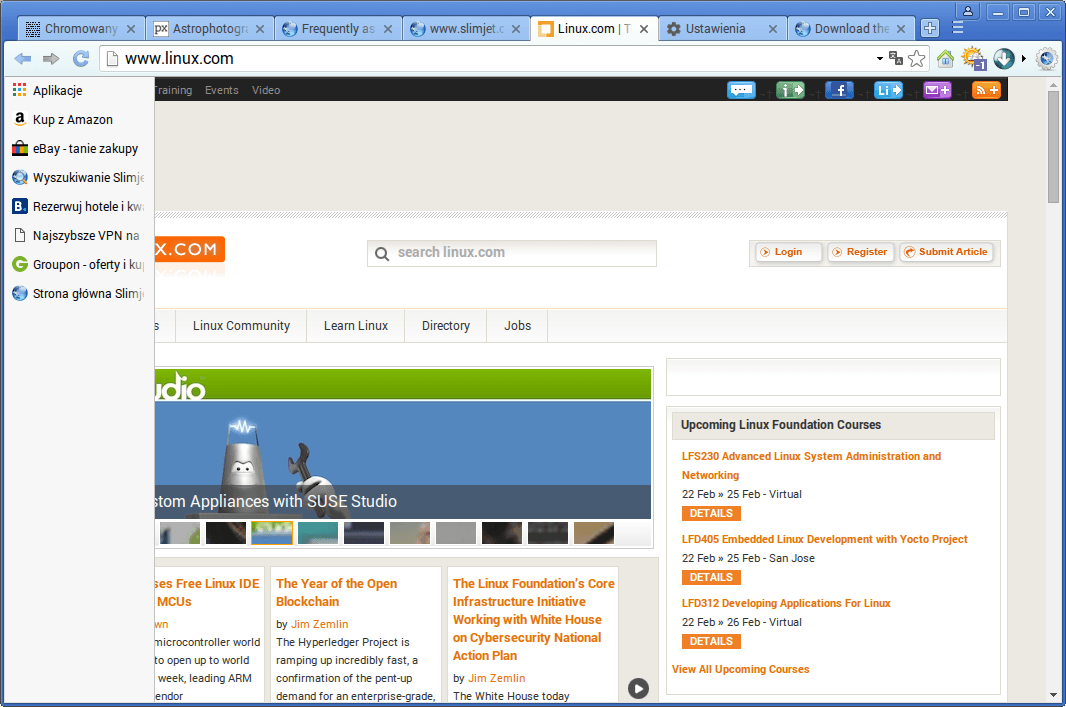
Task: Focus the search linux.com field
Action: coord(512,253)
